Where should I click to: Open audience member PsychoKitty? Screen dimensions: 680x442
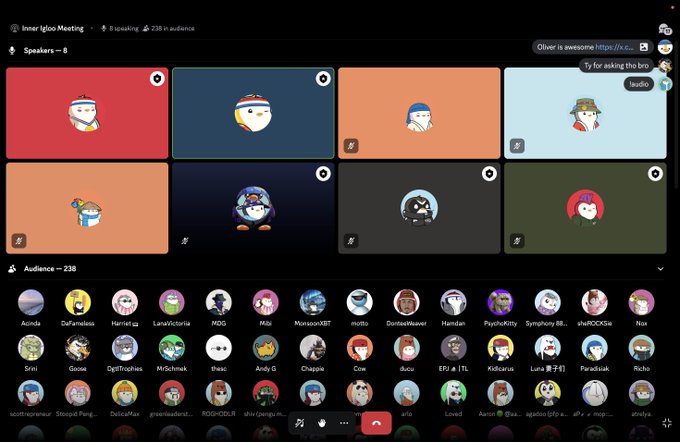[500, 302]
